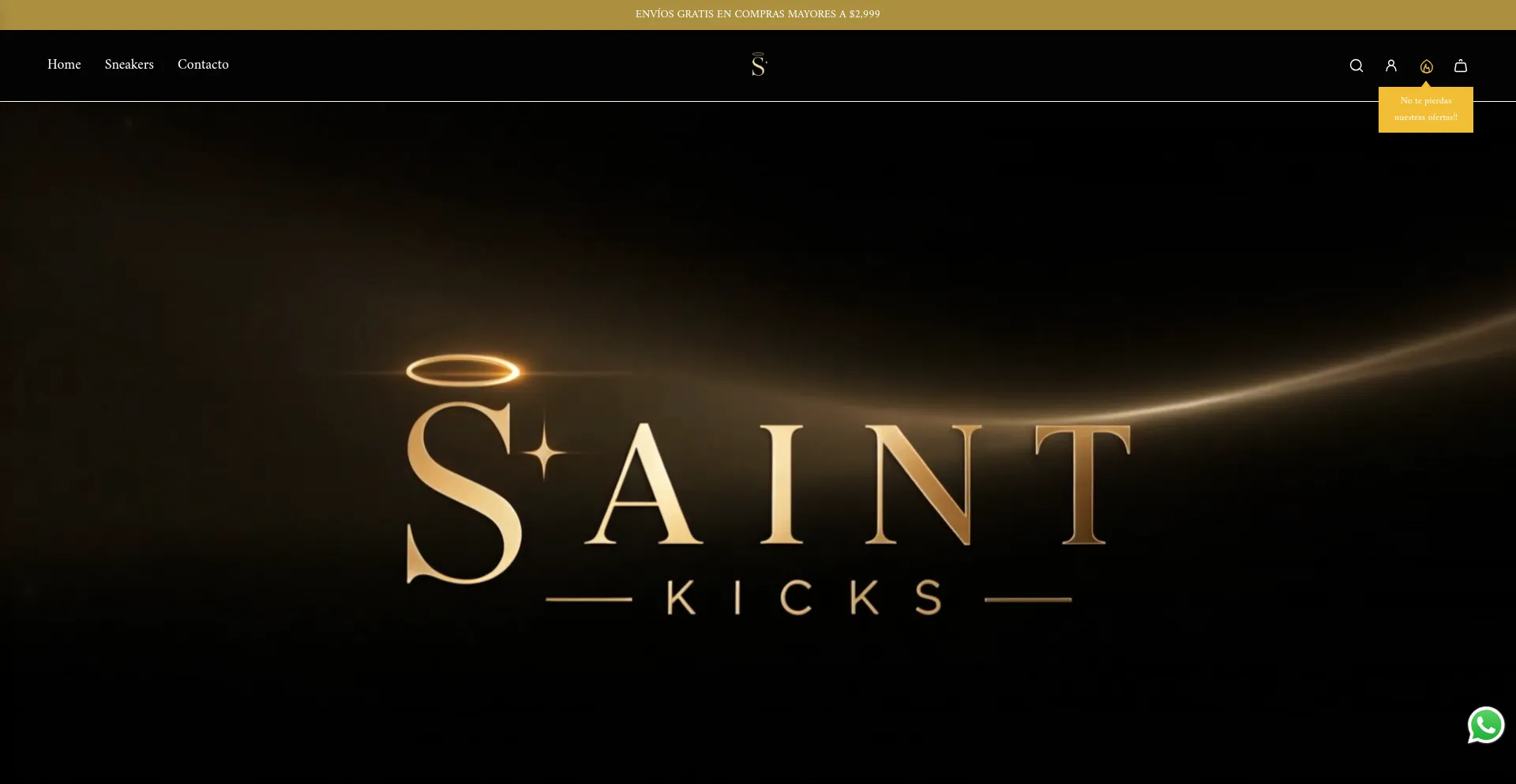1516x784 pixels.
Task: Open the search magnifier icon
Action: click(x=1357, y=66)
